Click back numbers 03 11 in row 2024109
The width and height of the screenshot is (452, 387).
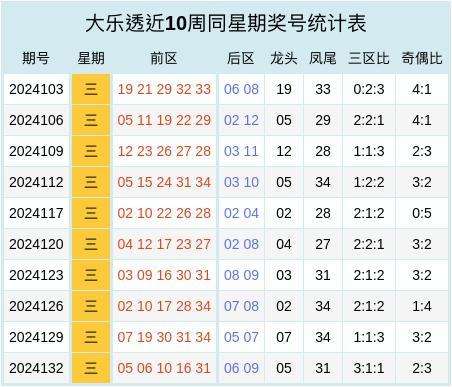[241, 151]
